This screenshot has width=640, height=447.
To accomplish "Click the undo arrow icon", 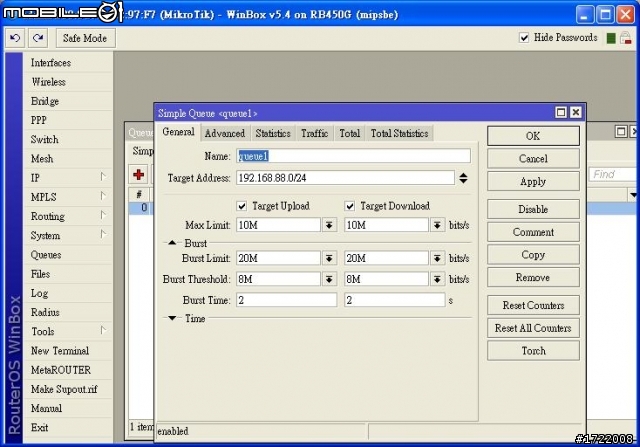I will pos(15,38).
